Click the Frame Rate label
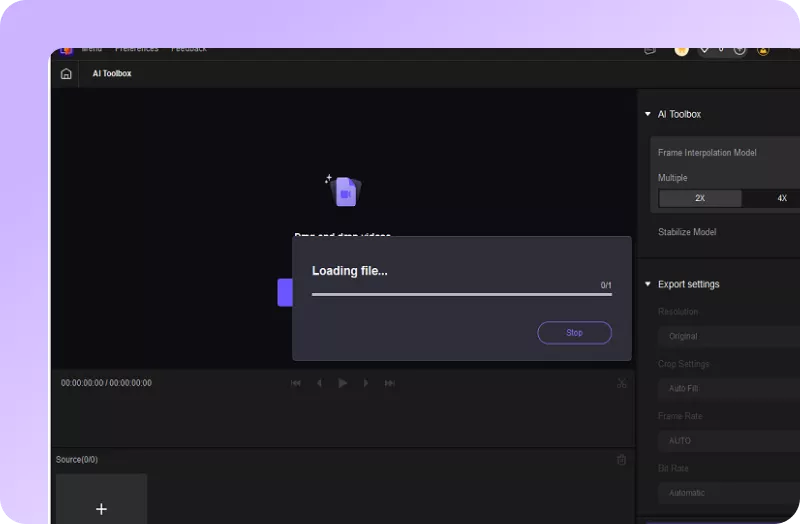The width and height of the screenshot is (800, 524). 680,416
